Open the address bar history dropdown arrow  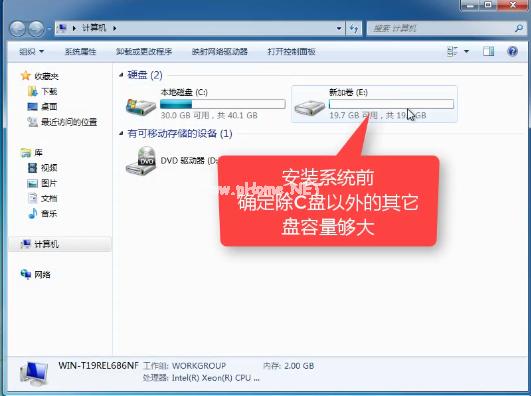click(339, 28)
